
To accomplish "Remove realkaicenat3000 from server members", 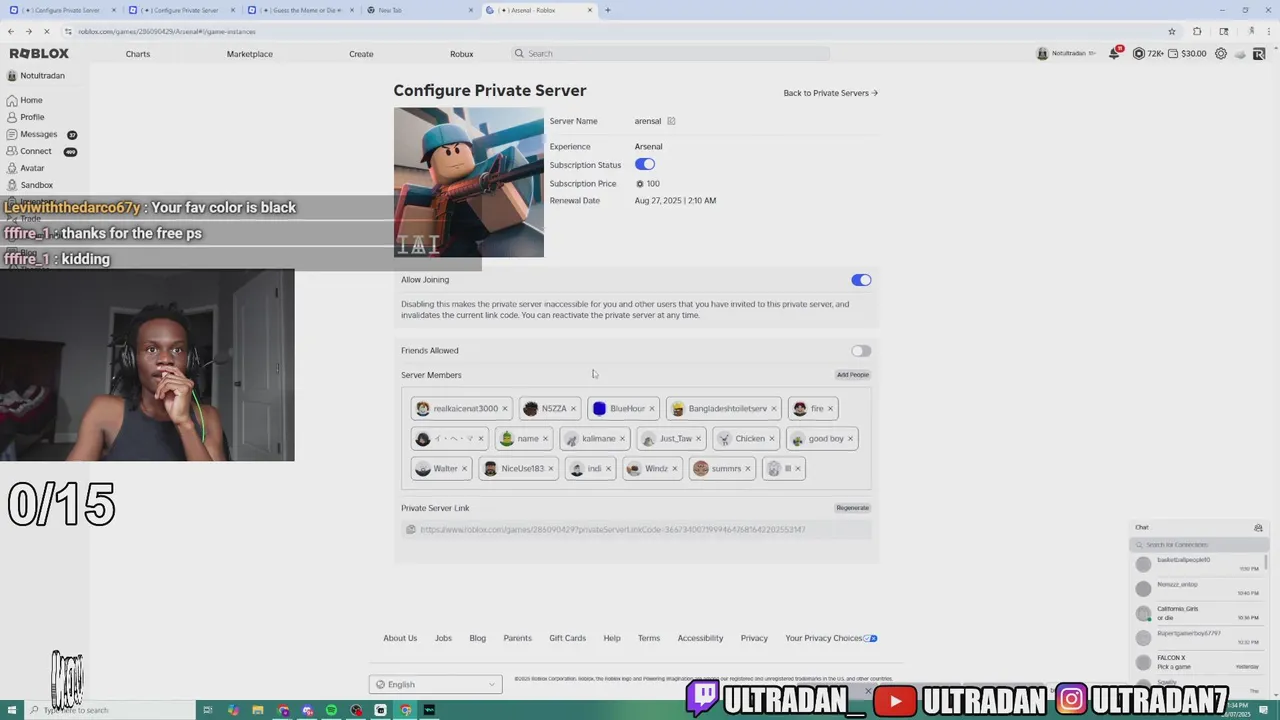I will click(x=505, y=409).
